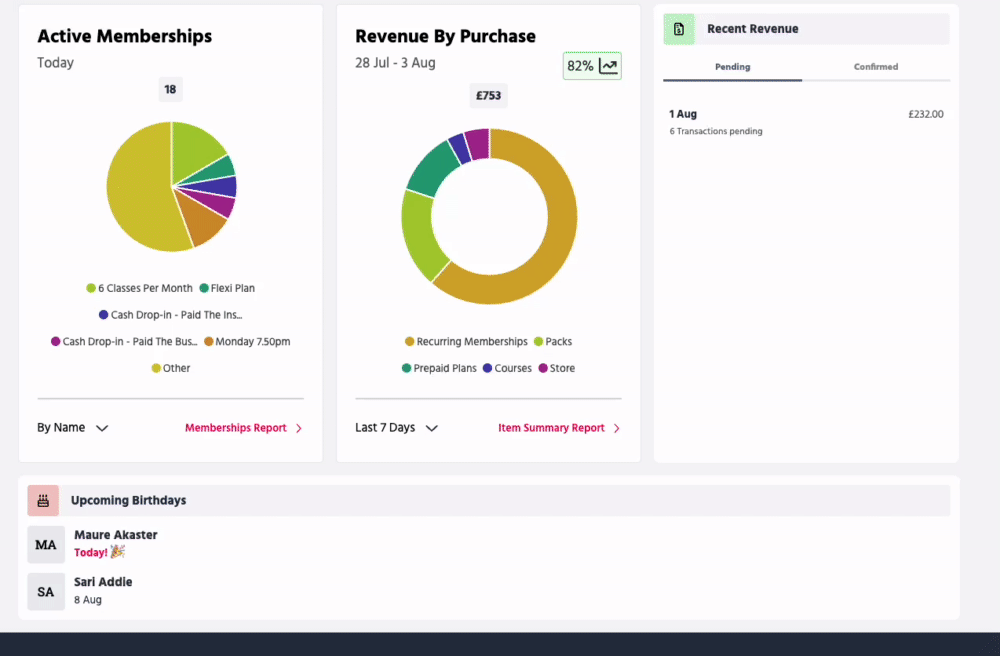Image resolution: width=1000 pixels, height=656 pixels.
Task: Open the Item Summary Report link
Action: [551, 428]
